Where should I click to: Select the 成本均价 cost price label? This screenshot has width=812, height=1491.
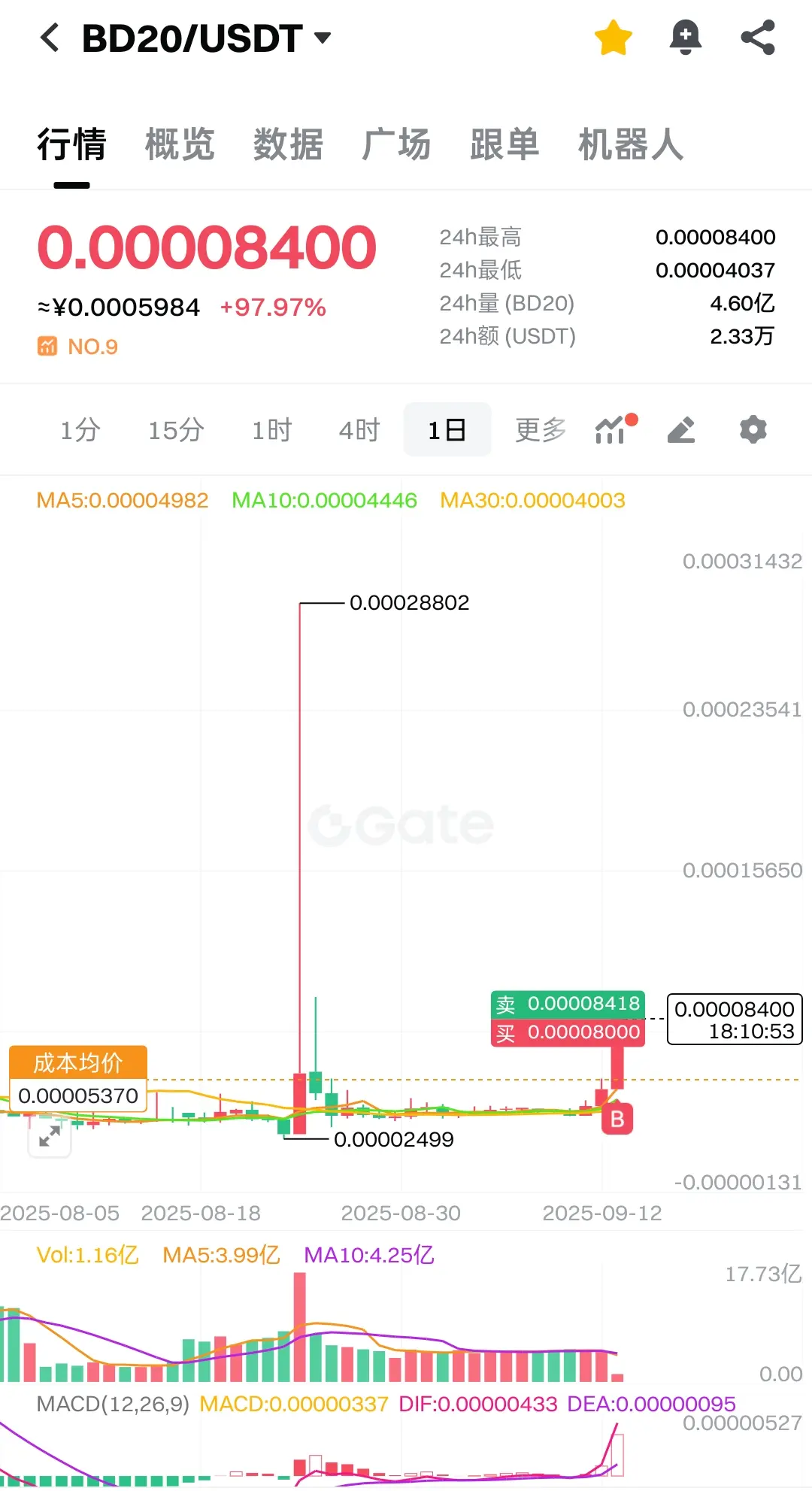pyautogui.click(x=78, y=1062)
